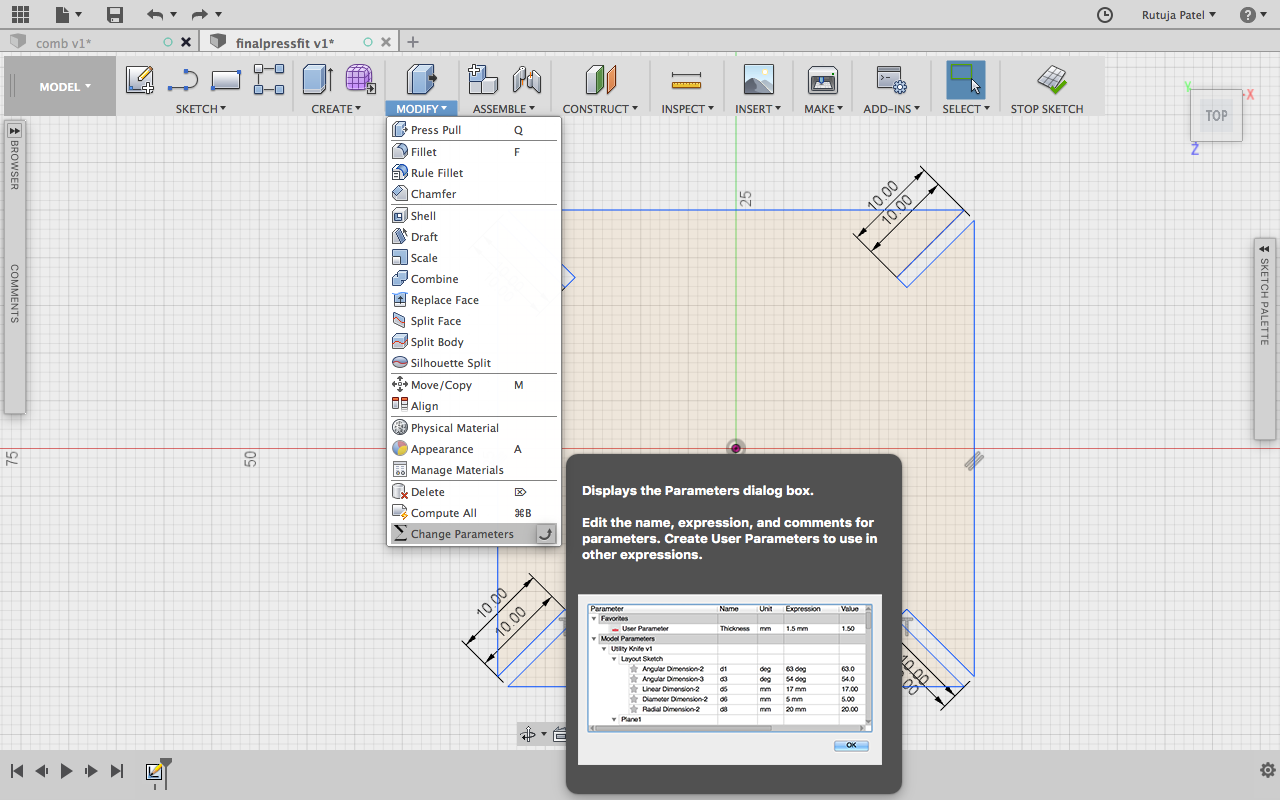Choose Chamfer menu item
This screenshot has width=1280, height=800.
[474, 194]
